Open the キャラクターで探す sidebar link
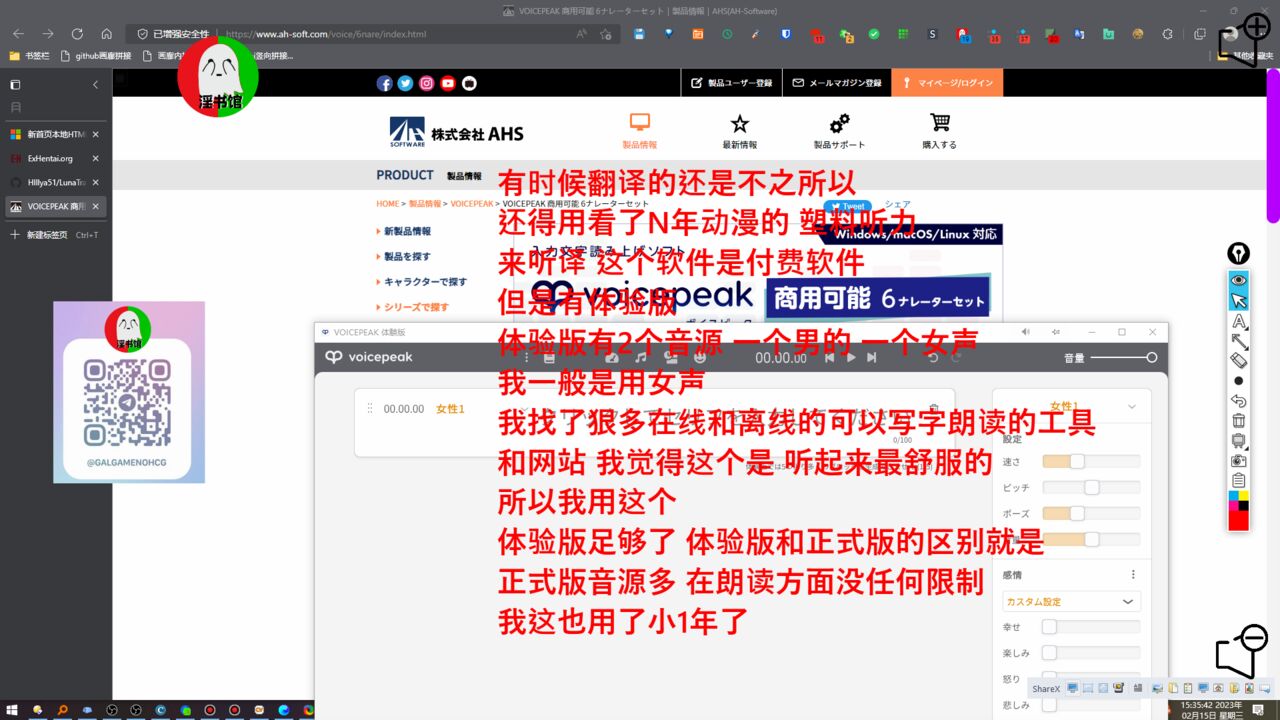This screenshot has height=720, width=1280. tap(425, 282)
